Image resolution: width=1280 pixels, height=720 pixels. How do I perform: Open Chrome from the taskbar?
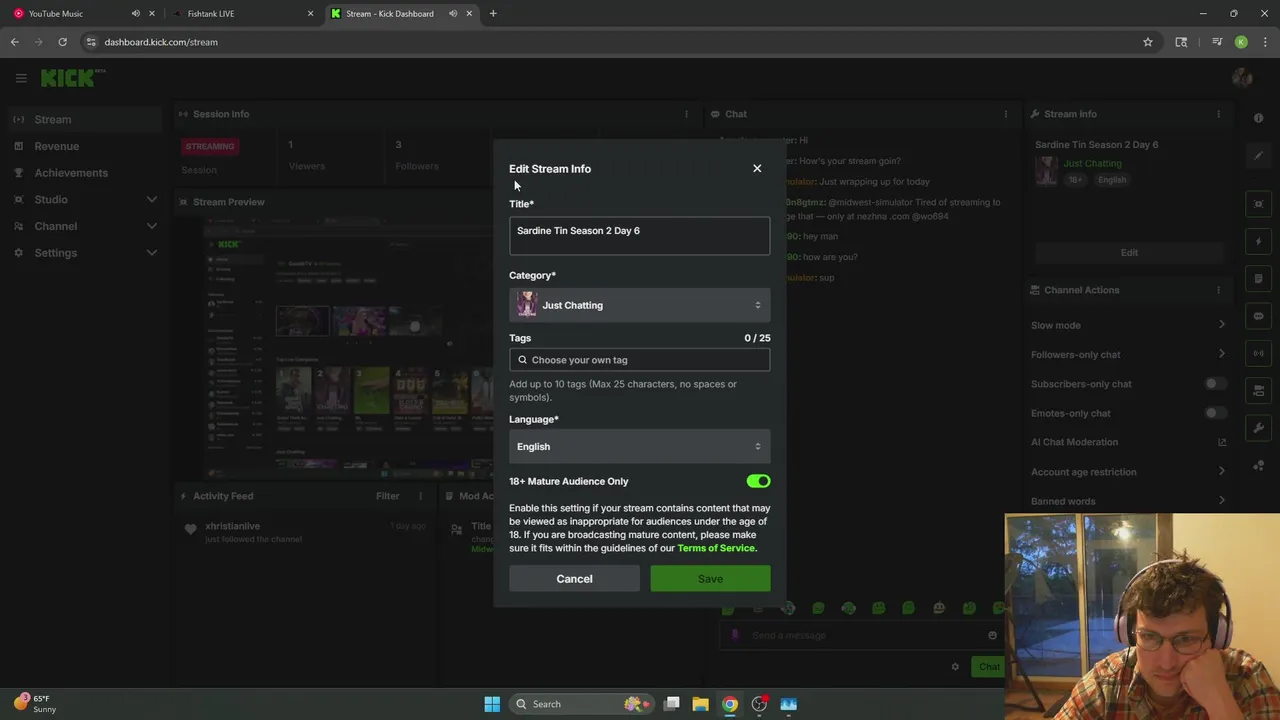pos(730,704)
